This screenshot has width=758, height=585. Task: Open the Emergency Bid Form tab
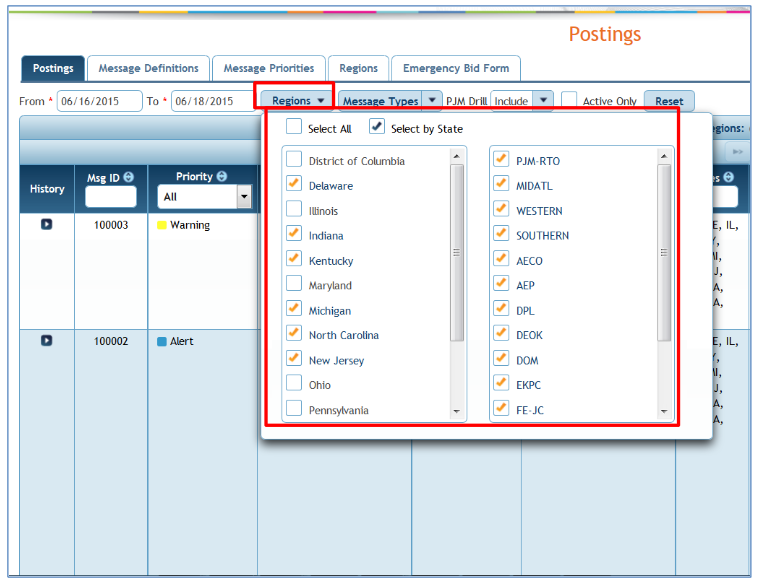[455, 68]
